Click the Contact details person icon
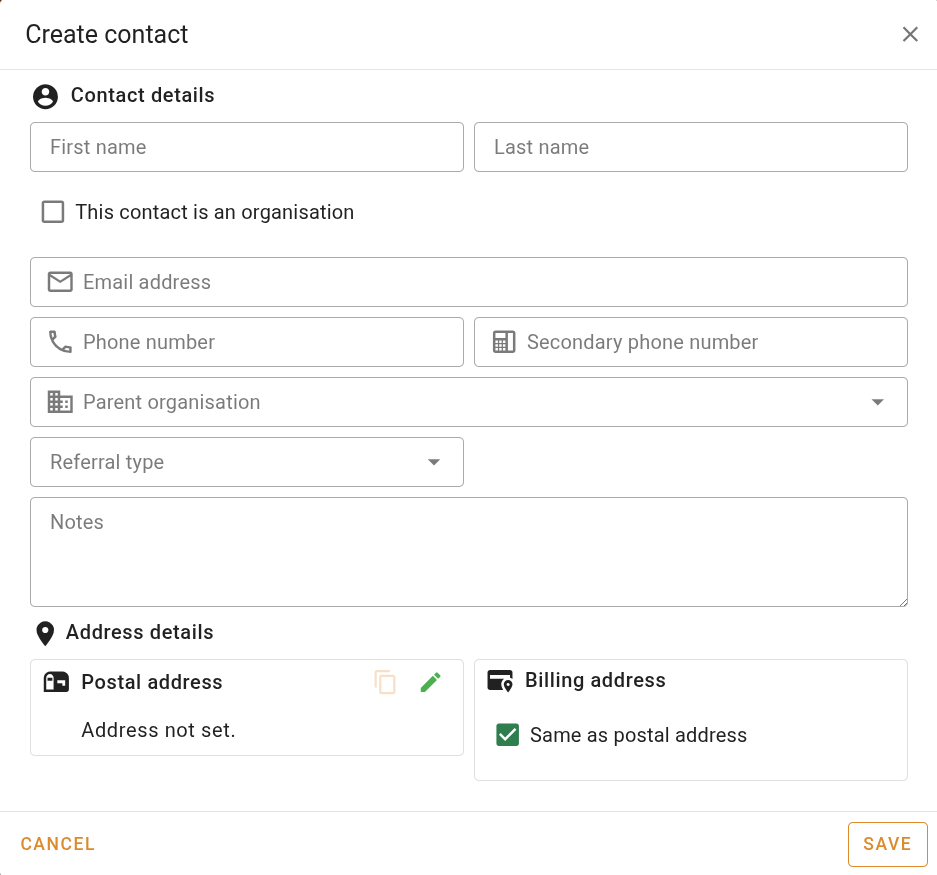937x875 pixels. (x=45, y=96)
